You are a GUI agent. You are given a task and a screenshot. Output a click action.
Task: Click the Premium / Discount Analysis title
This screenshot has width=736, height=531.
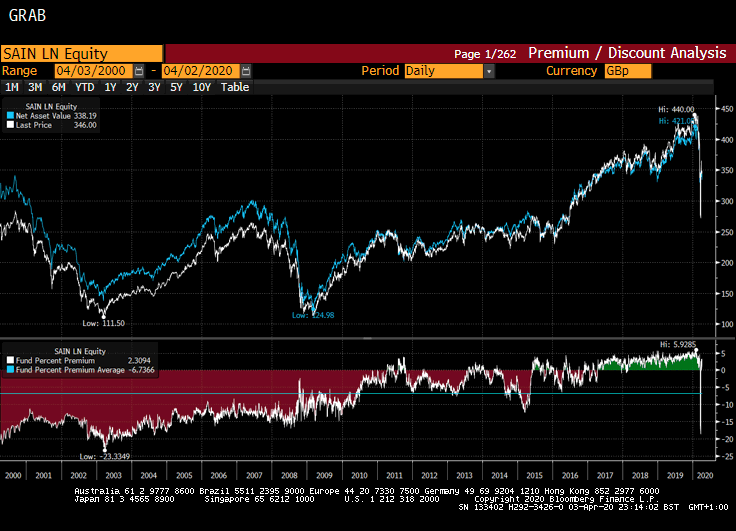626,54
